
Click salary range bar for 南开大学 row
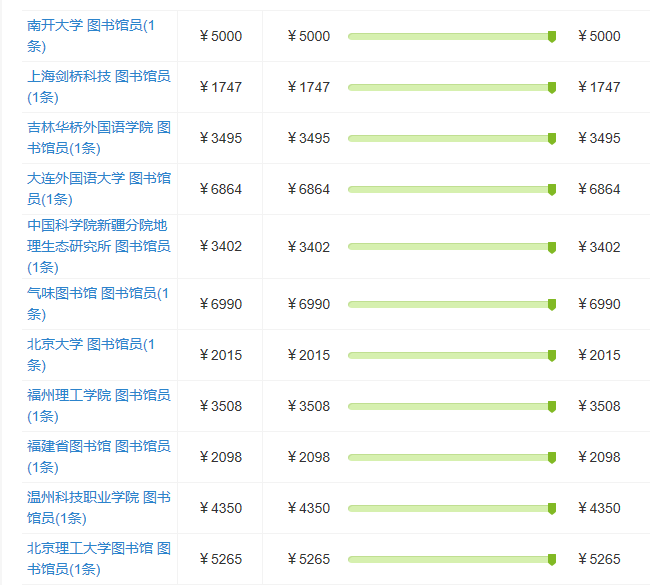[451, 36]
